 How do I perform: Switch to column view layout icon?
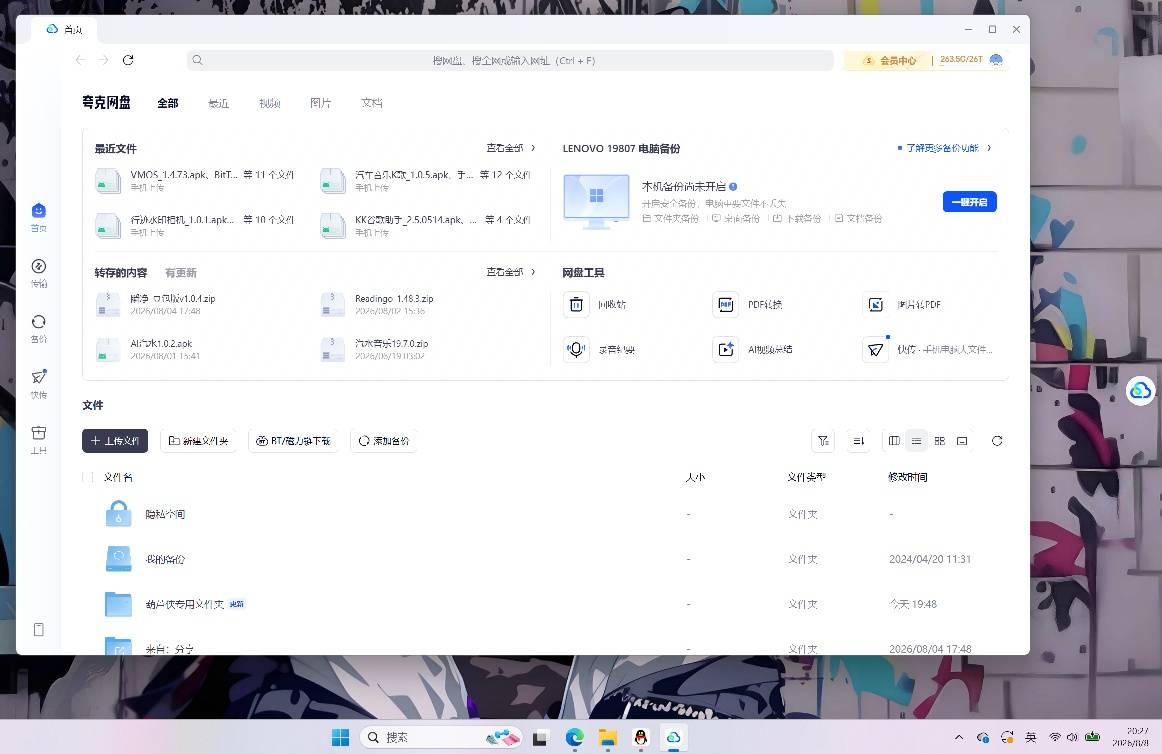tap(894, 441)
